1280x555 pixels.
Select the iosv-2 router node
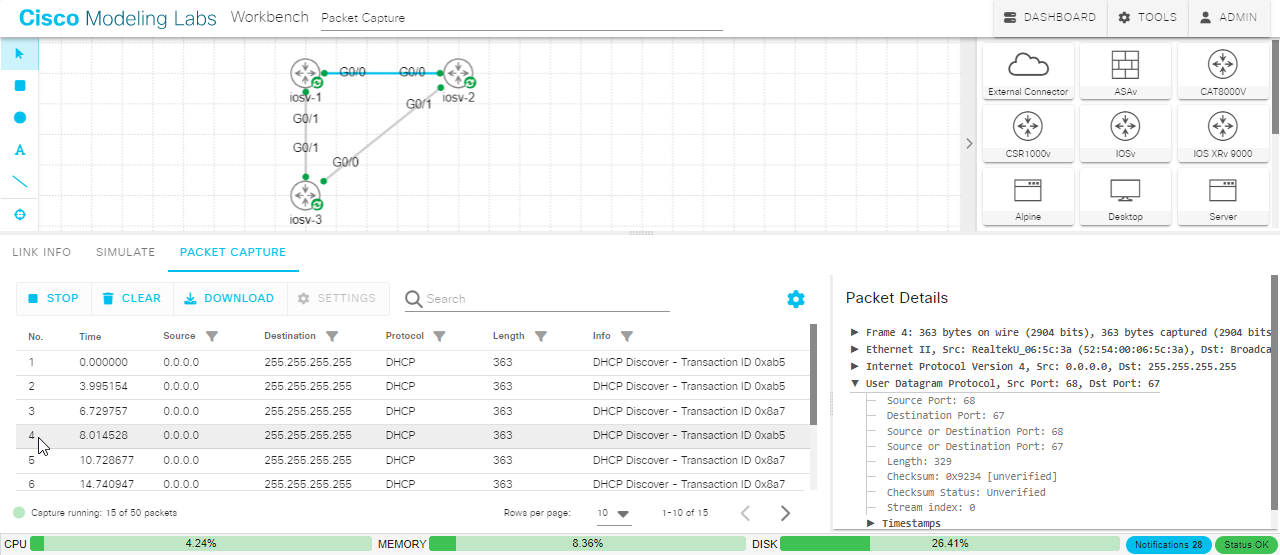point(458,73)
